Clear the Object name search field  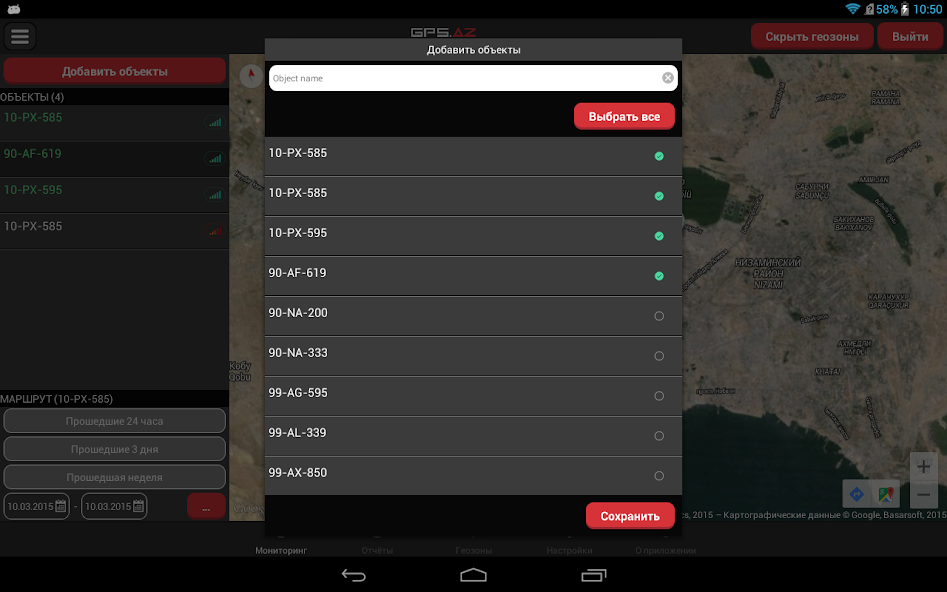click(667, 78)
